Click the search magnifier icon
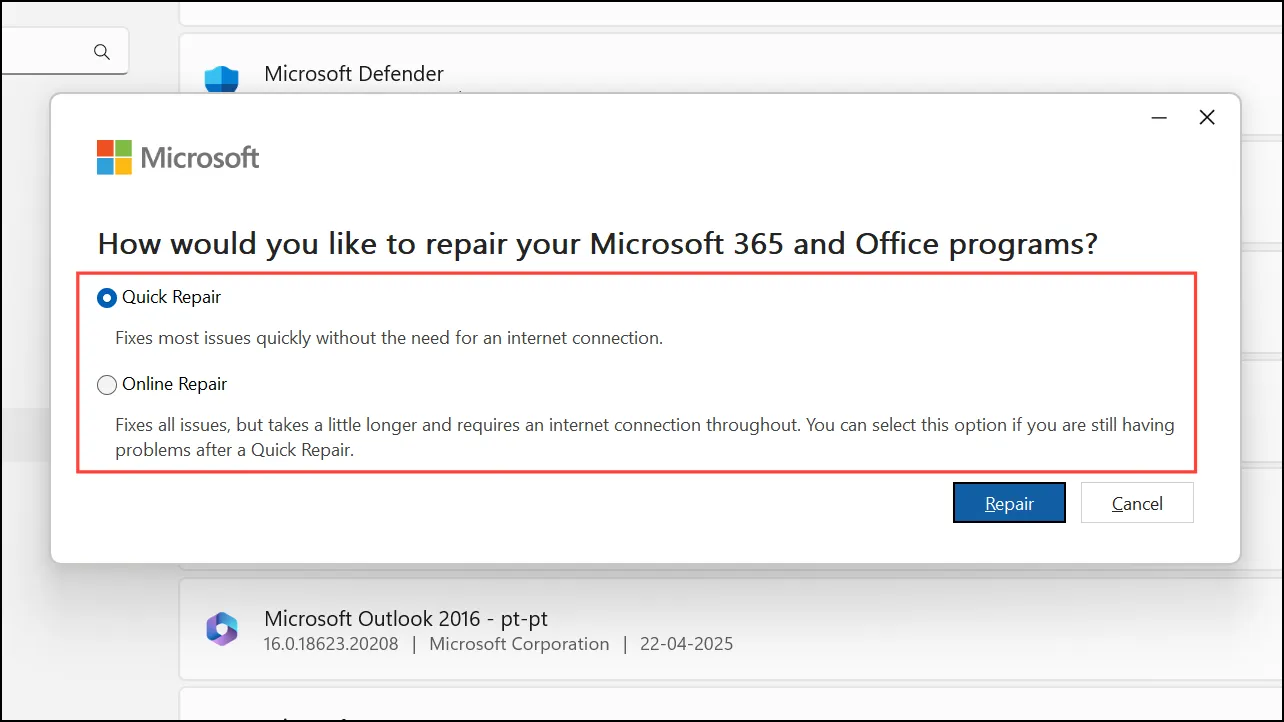The width and height of the screenshot is (1284, 722). click(101, 52)
